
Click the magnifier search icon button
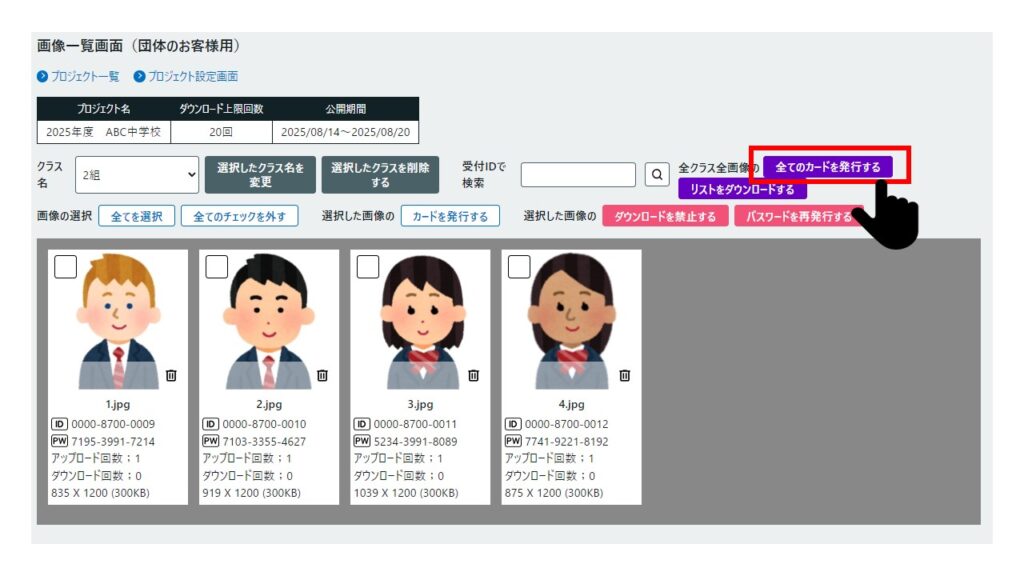tap(656, 175)
